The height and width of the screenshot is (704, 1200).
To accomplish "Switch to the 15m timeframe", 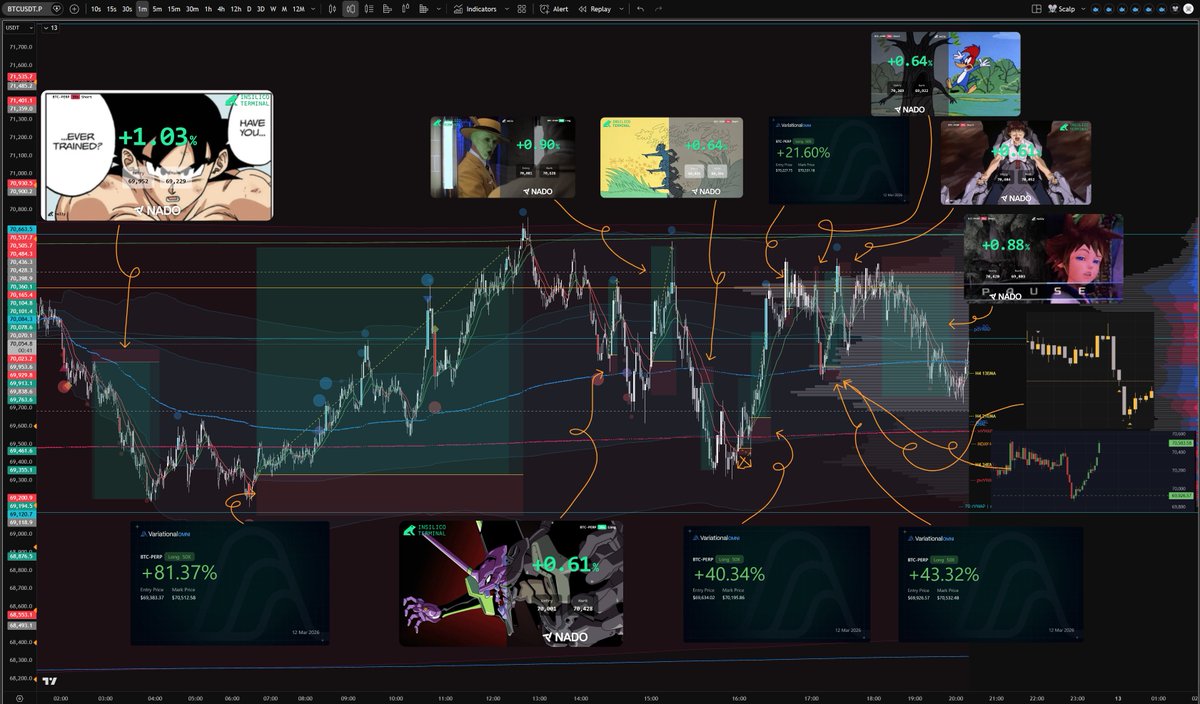I will coord(174,9).
